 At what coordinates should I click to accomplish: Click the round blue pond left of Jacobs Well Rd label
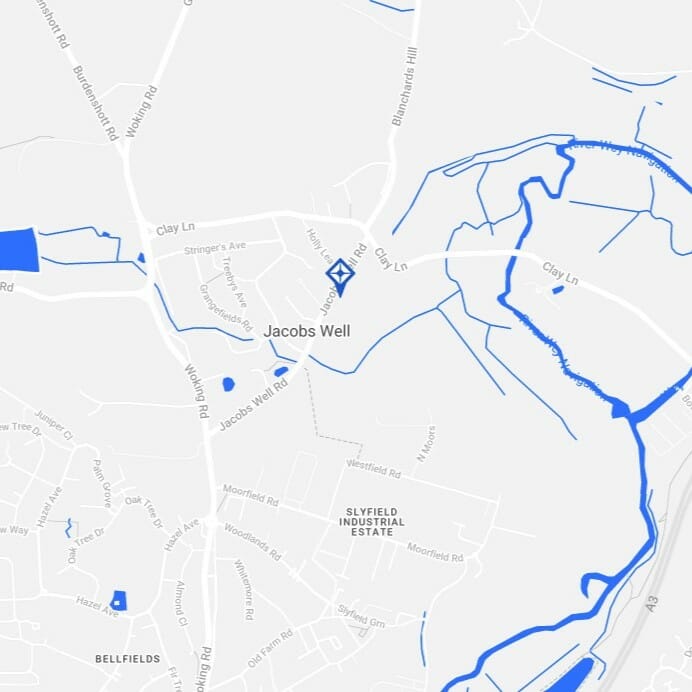[x=228, y=384]
